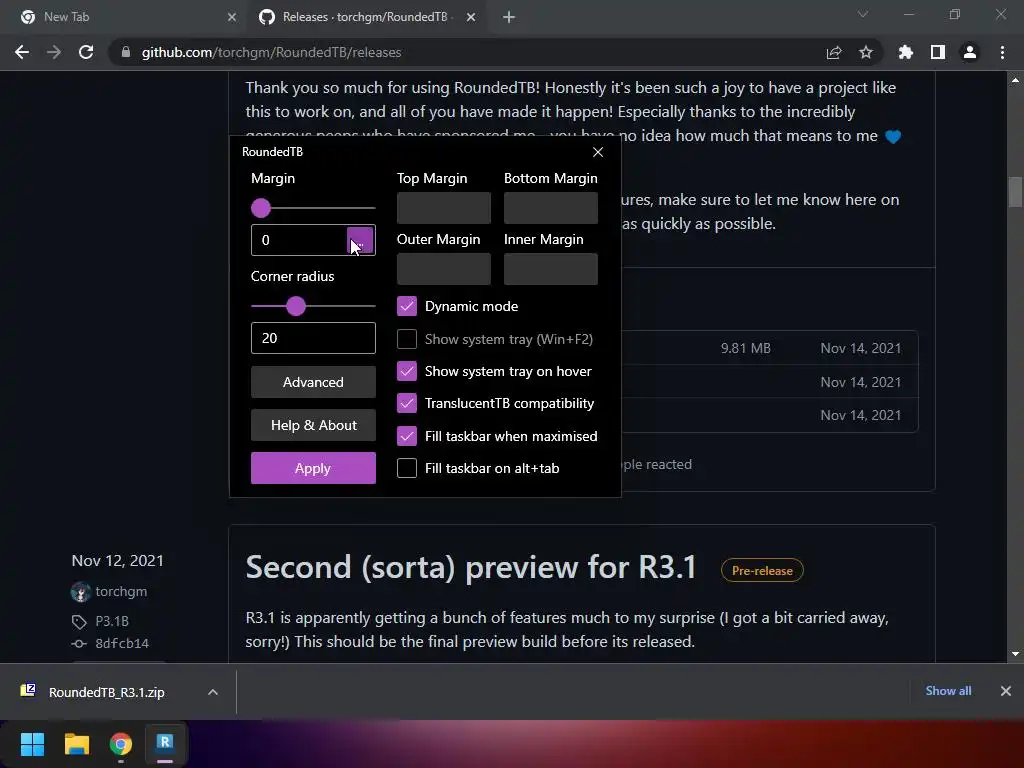Click the Inner Margin input box
Image resolution: width=1024 pixels, height=768 pixels.
pos(551,269)
